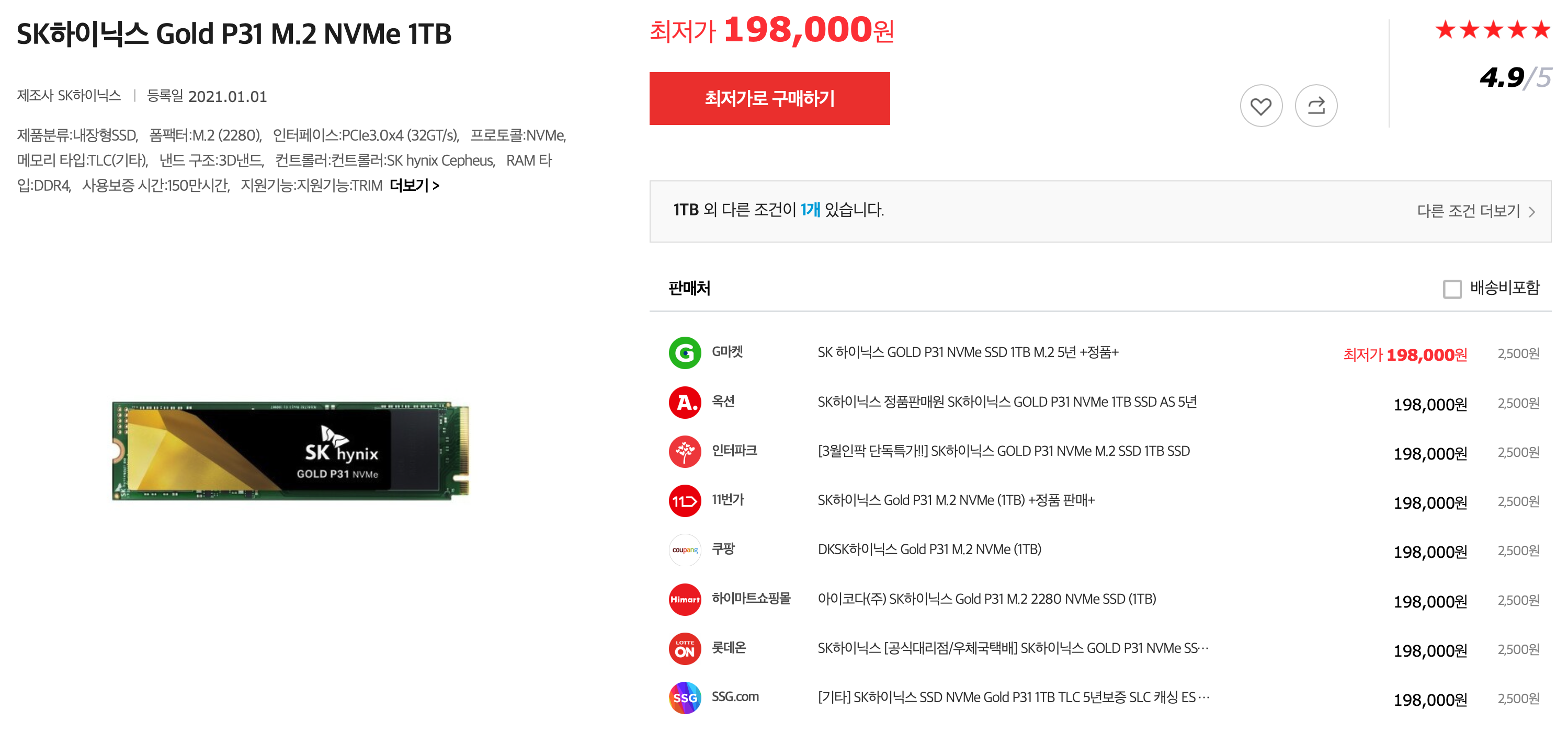Click the five-star rating display

point(1492,29)
